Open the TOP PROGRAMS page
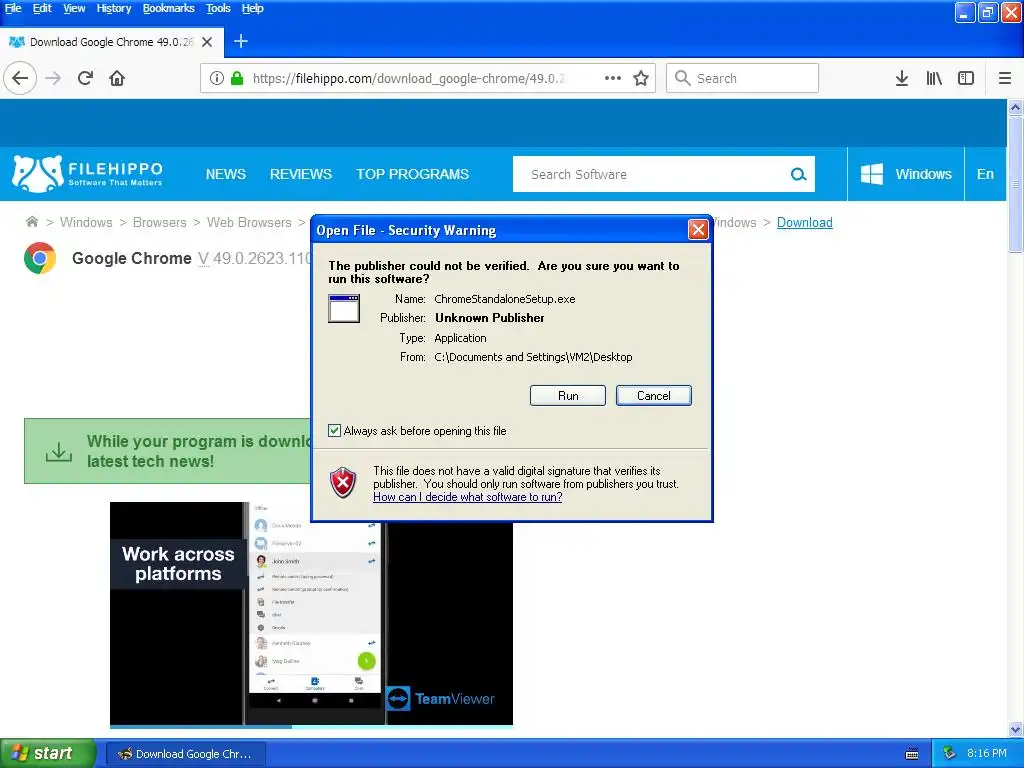 (412, 174)
